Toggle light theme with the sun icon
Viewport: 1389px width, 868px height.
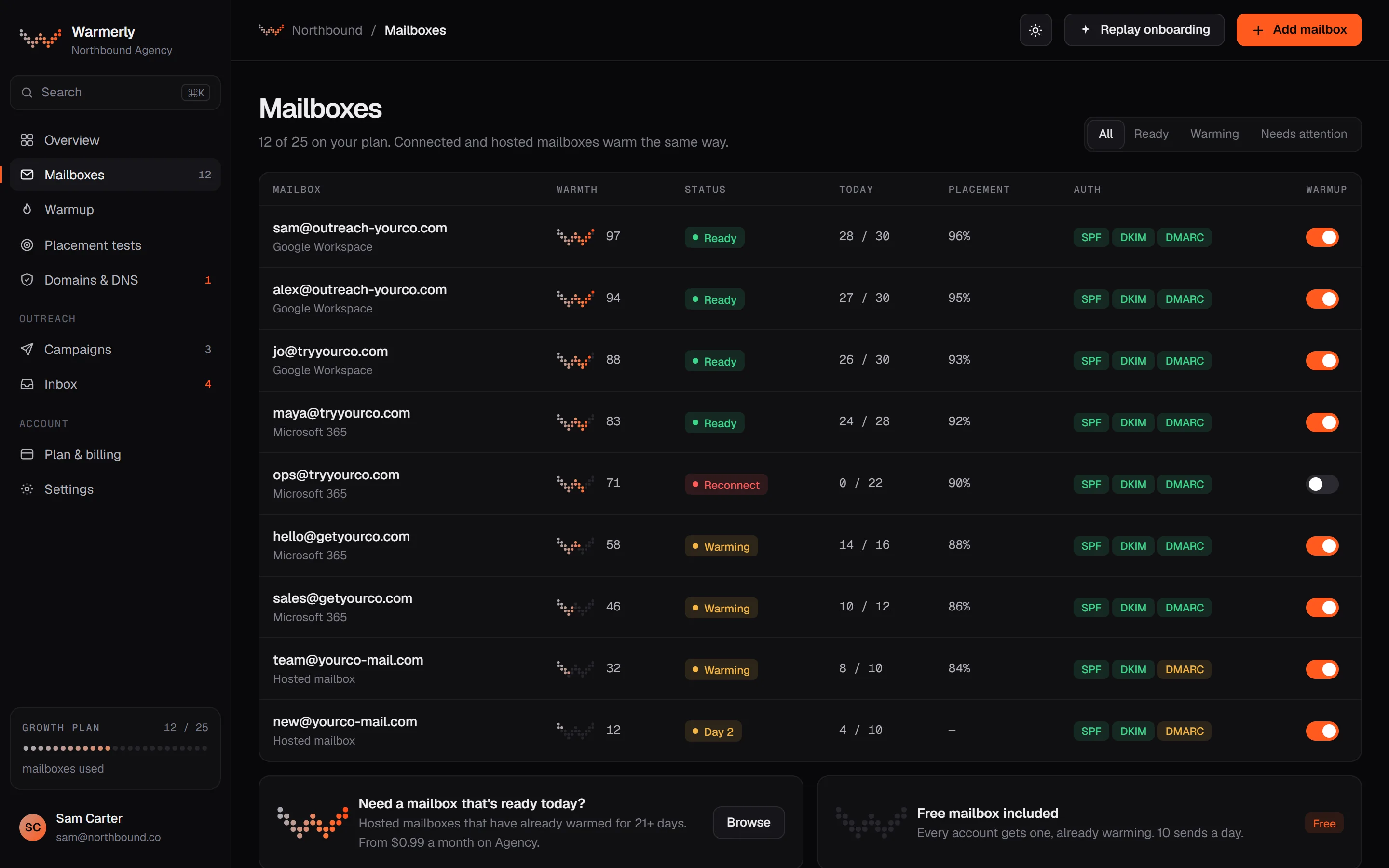point(1035,30)
